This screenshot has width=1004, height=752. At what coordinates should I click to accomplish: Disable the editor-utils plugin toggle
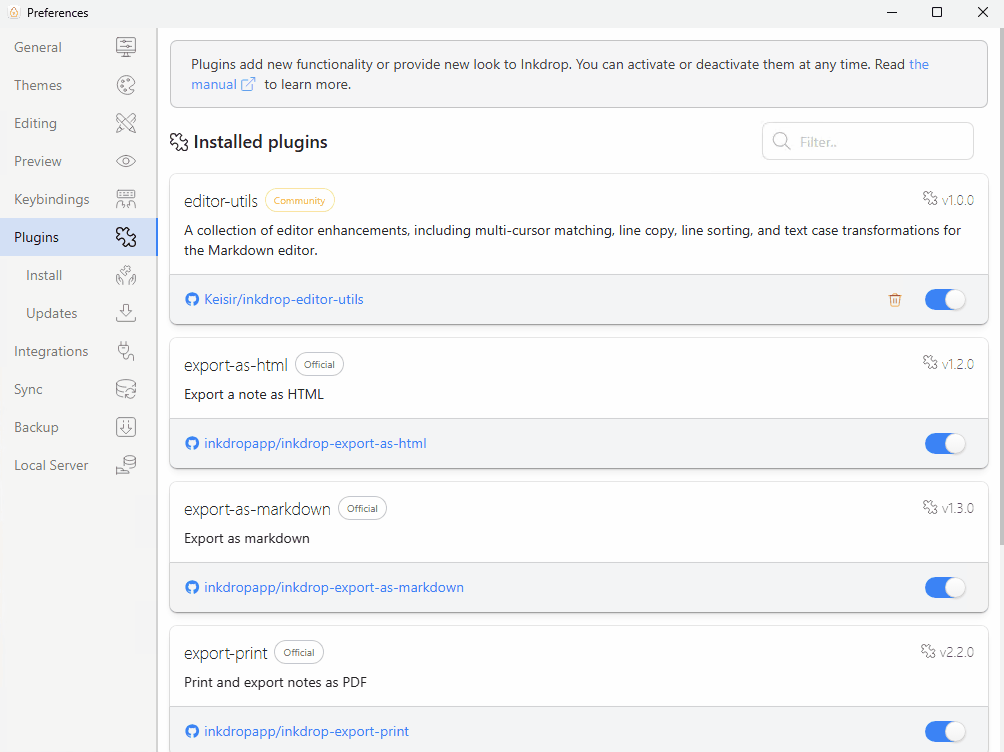(x=944, y=299)
